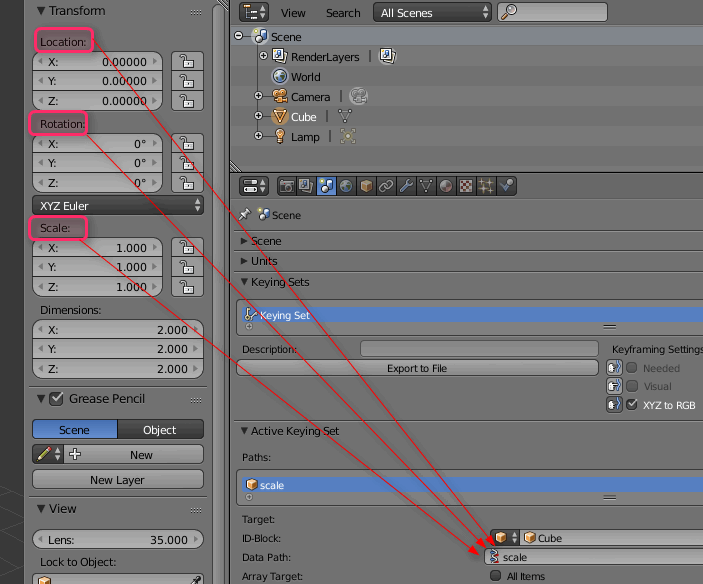Open the properties editor type selector
This screenshot has height=584, width=703.
tap(254, 186)
